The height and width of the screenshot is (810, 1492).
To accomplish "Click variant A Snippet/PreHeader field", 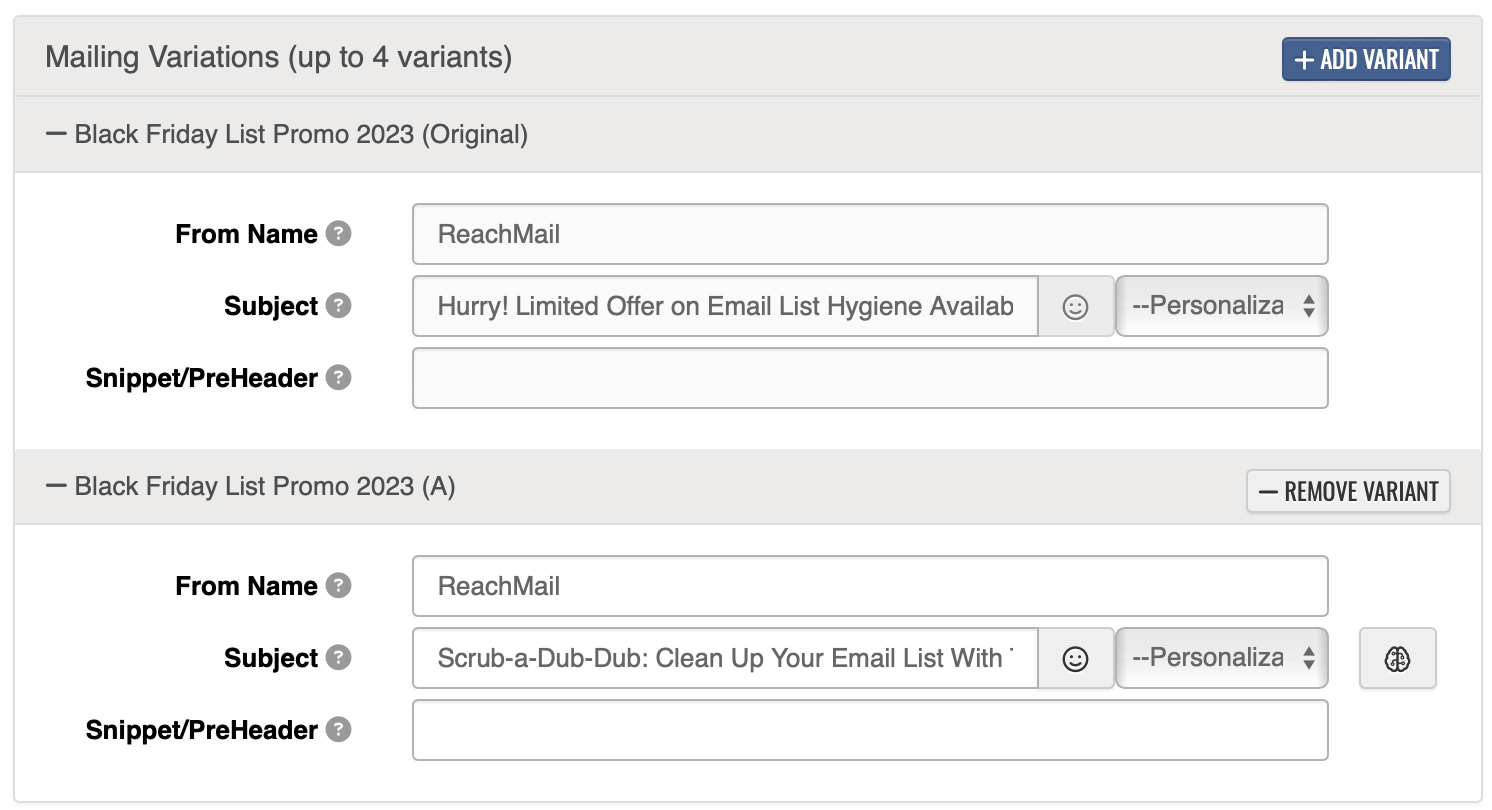I will click(870, 730).
